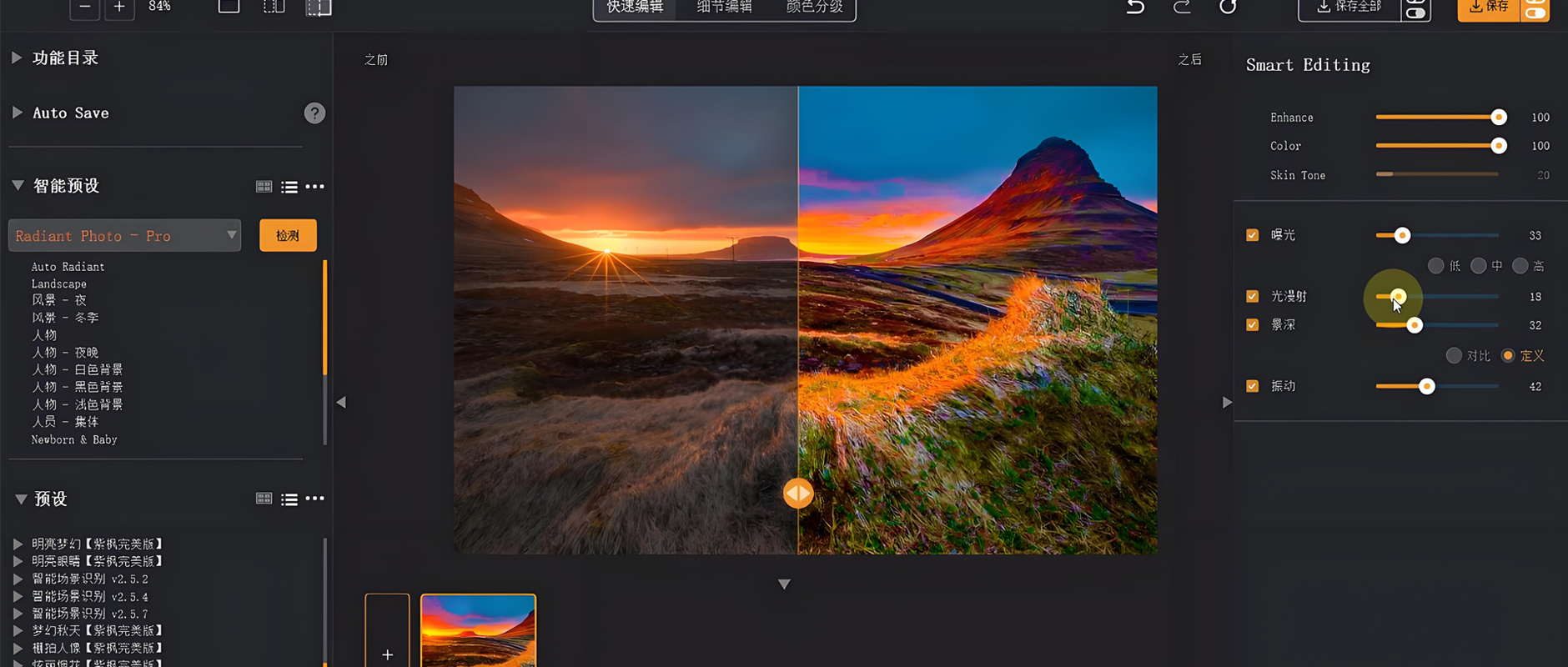Select the 对比 radio option

1454,356
